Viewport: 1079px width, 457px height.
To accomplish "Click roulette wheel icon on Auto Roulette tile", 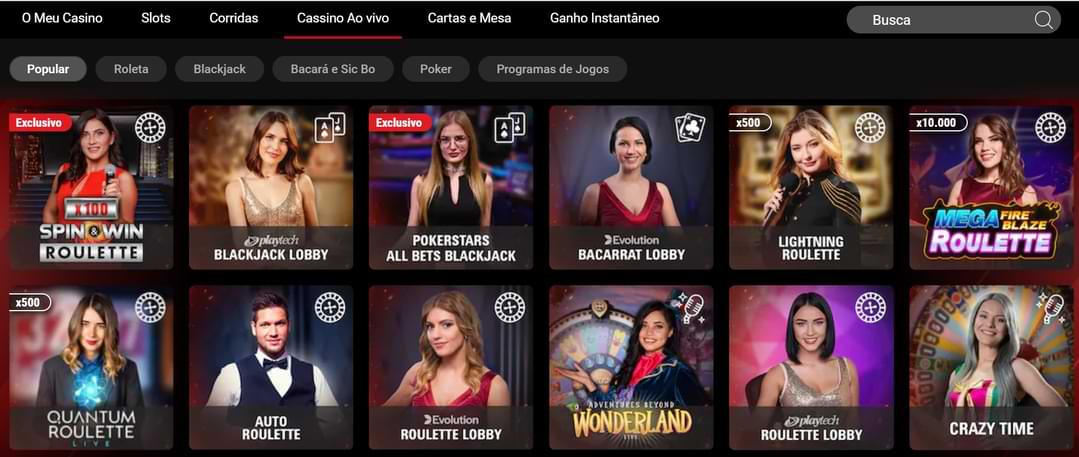I will 330,308.
